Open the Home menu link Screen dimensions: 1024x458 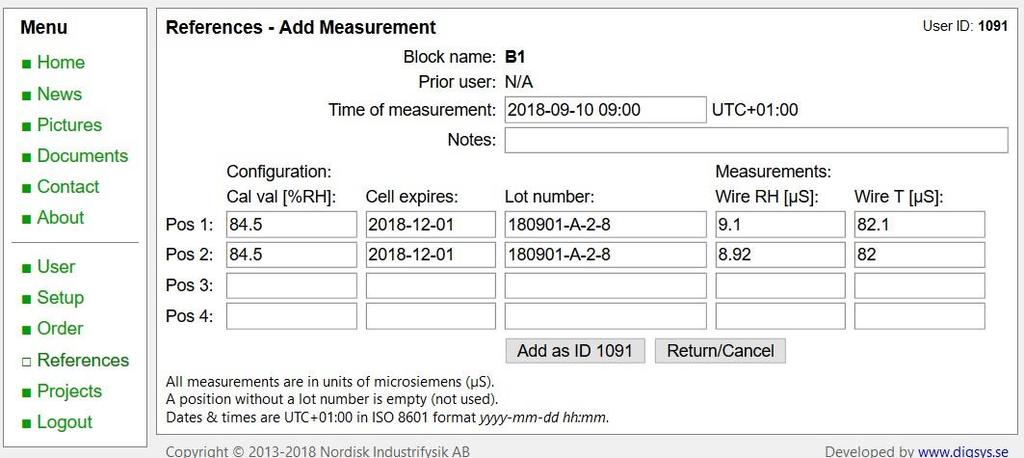(x=60, y=62)
